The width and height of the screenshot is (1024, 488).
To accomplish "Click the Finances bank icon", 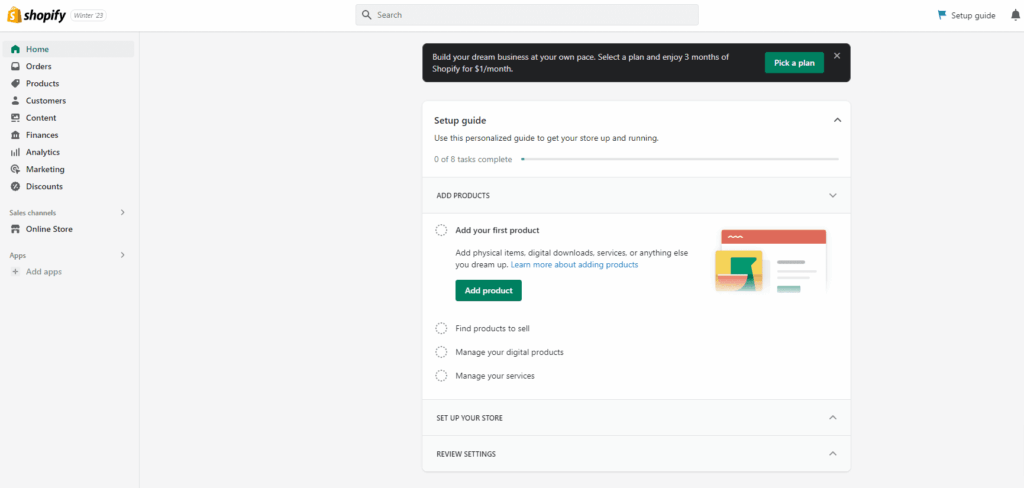I will [x=16, y=135].
